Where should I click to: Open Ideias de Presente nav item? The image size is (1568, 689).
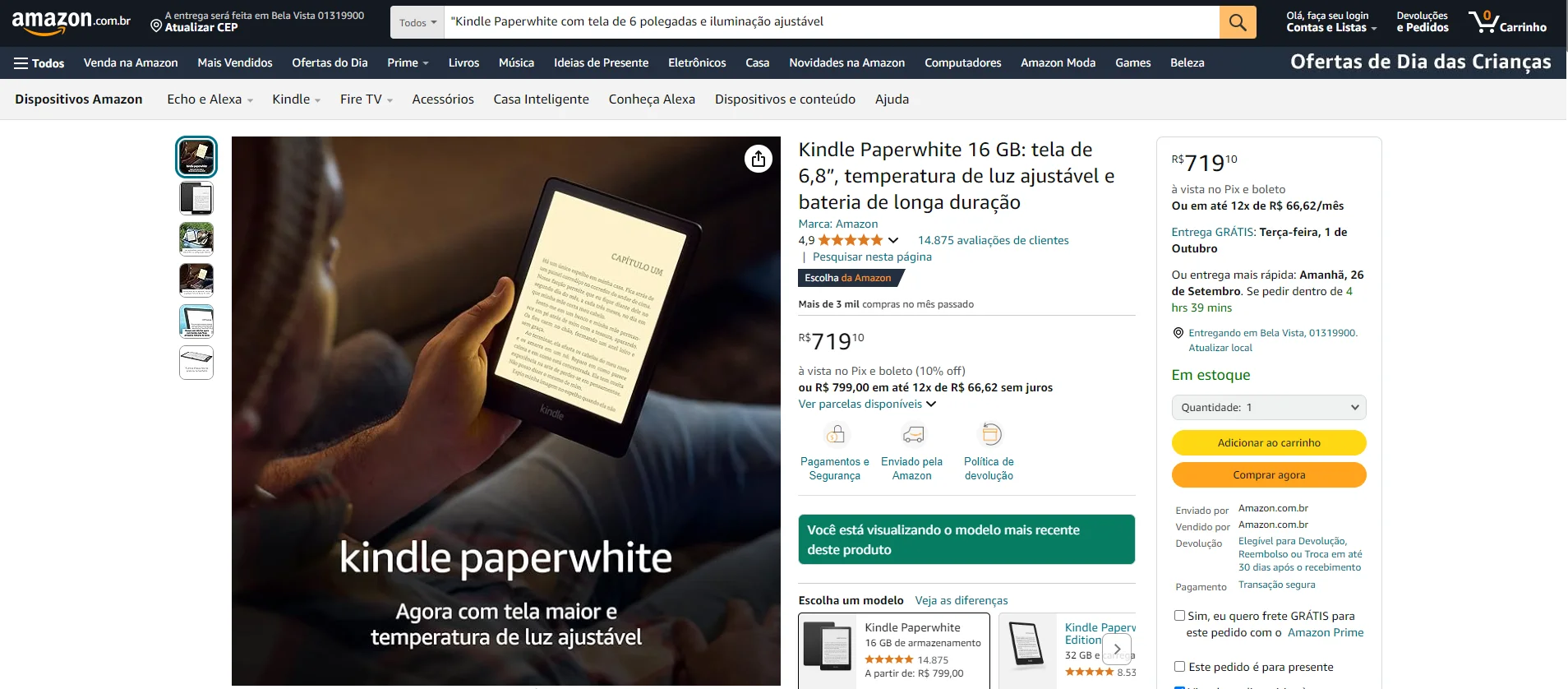[601, 62]
